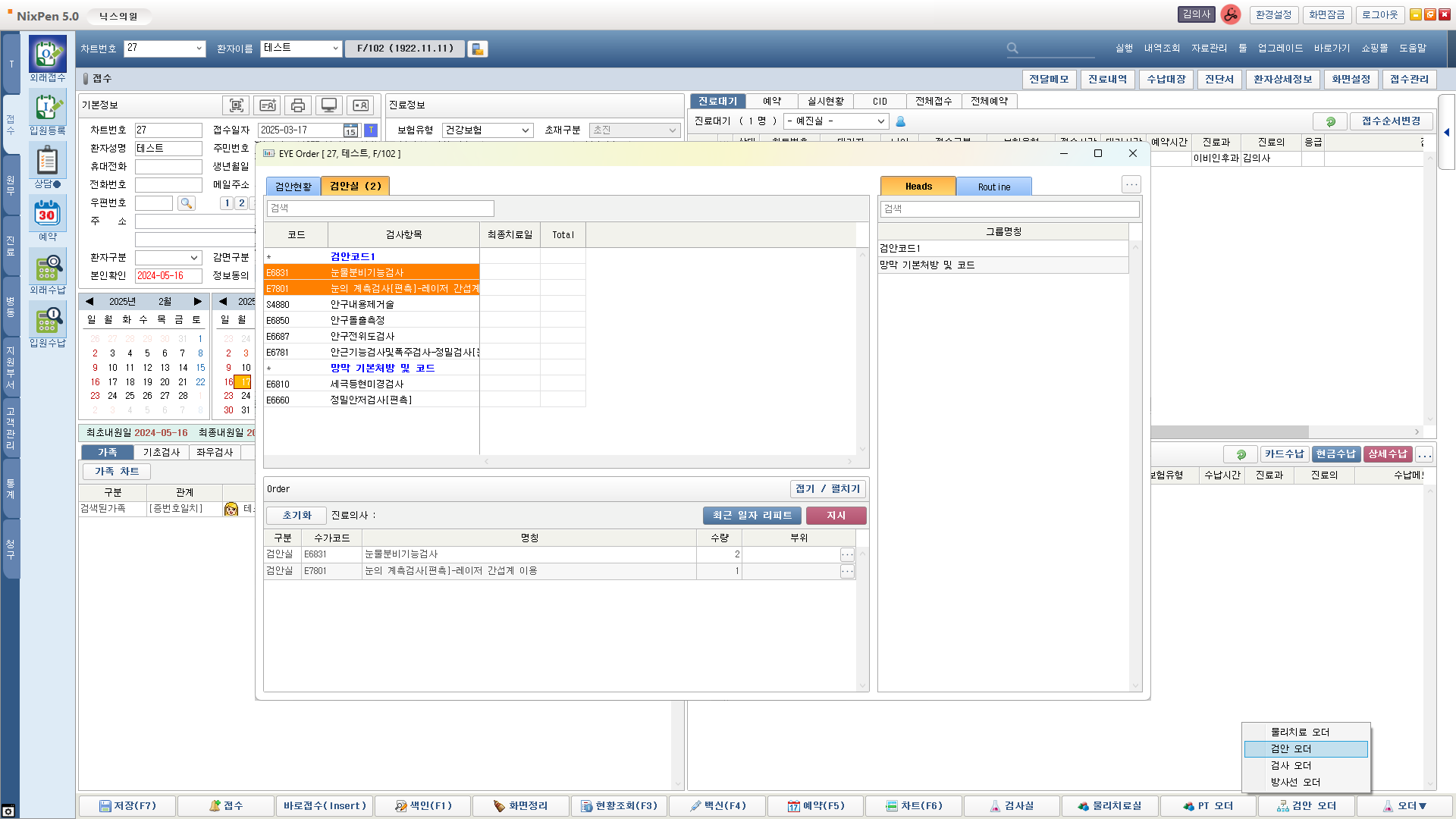Expand the 보험유형 건강보험 dropdown
The height and width of the screenshot is (819, 1456).
point(525,130)
